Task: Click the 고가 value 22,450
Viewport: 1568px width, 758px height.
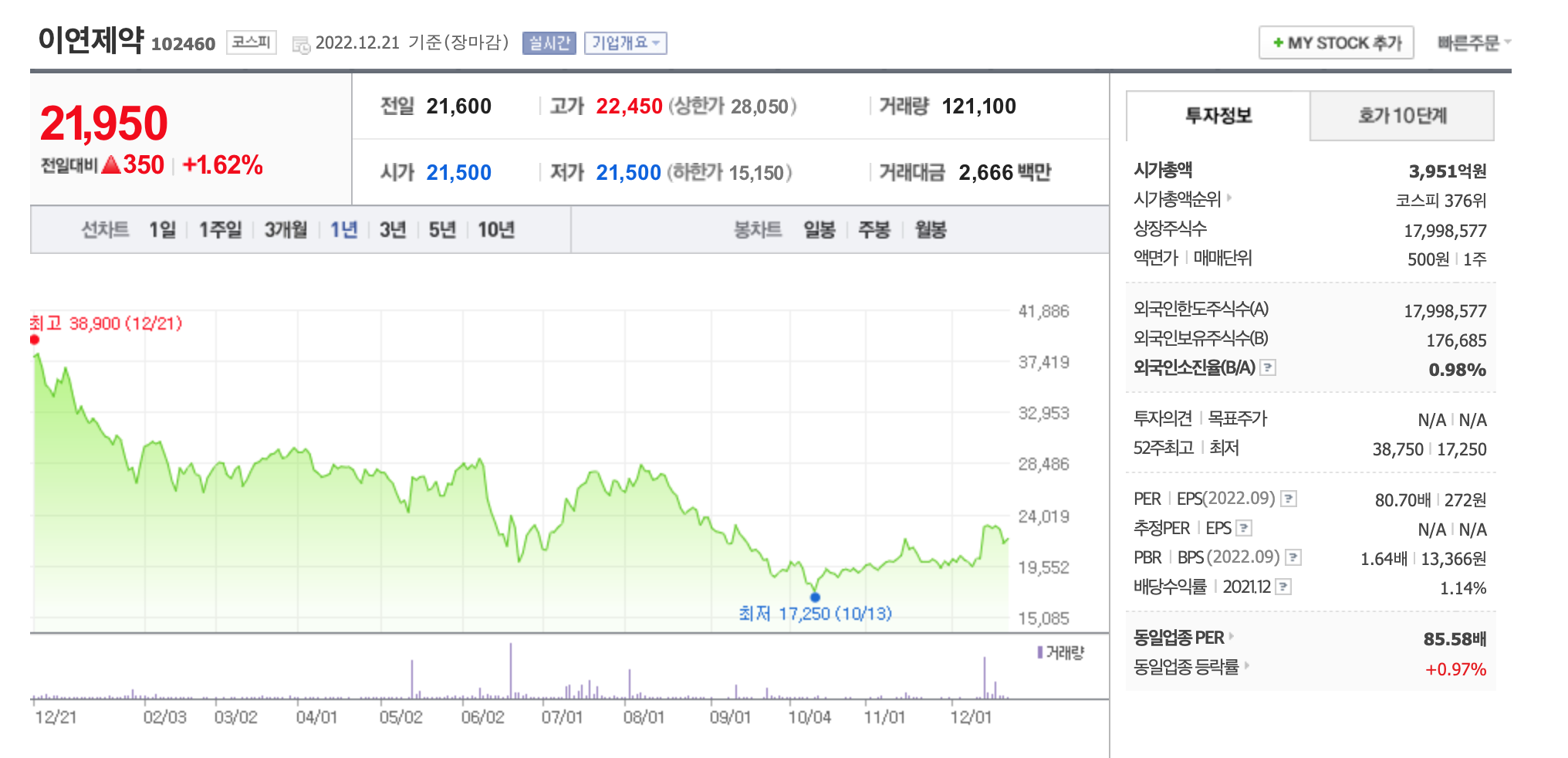Action: [x=629, y=107]
